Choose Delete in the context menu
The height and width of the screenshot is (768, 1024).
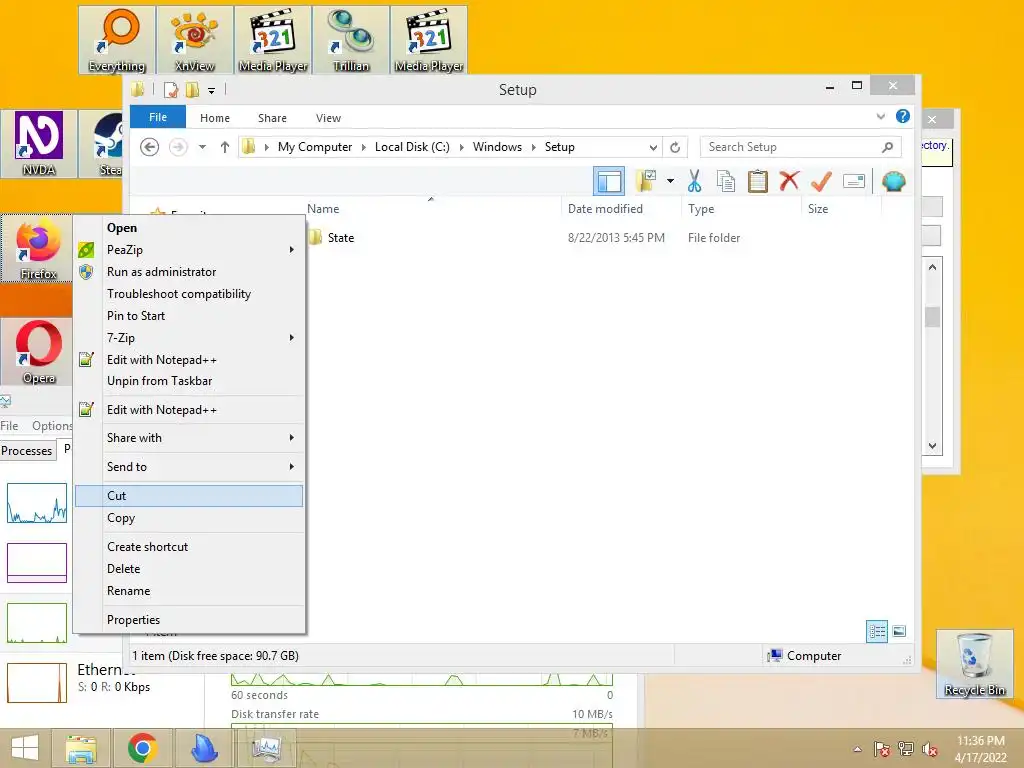coord(189,569)
